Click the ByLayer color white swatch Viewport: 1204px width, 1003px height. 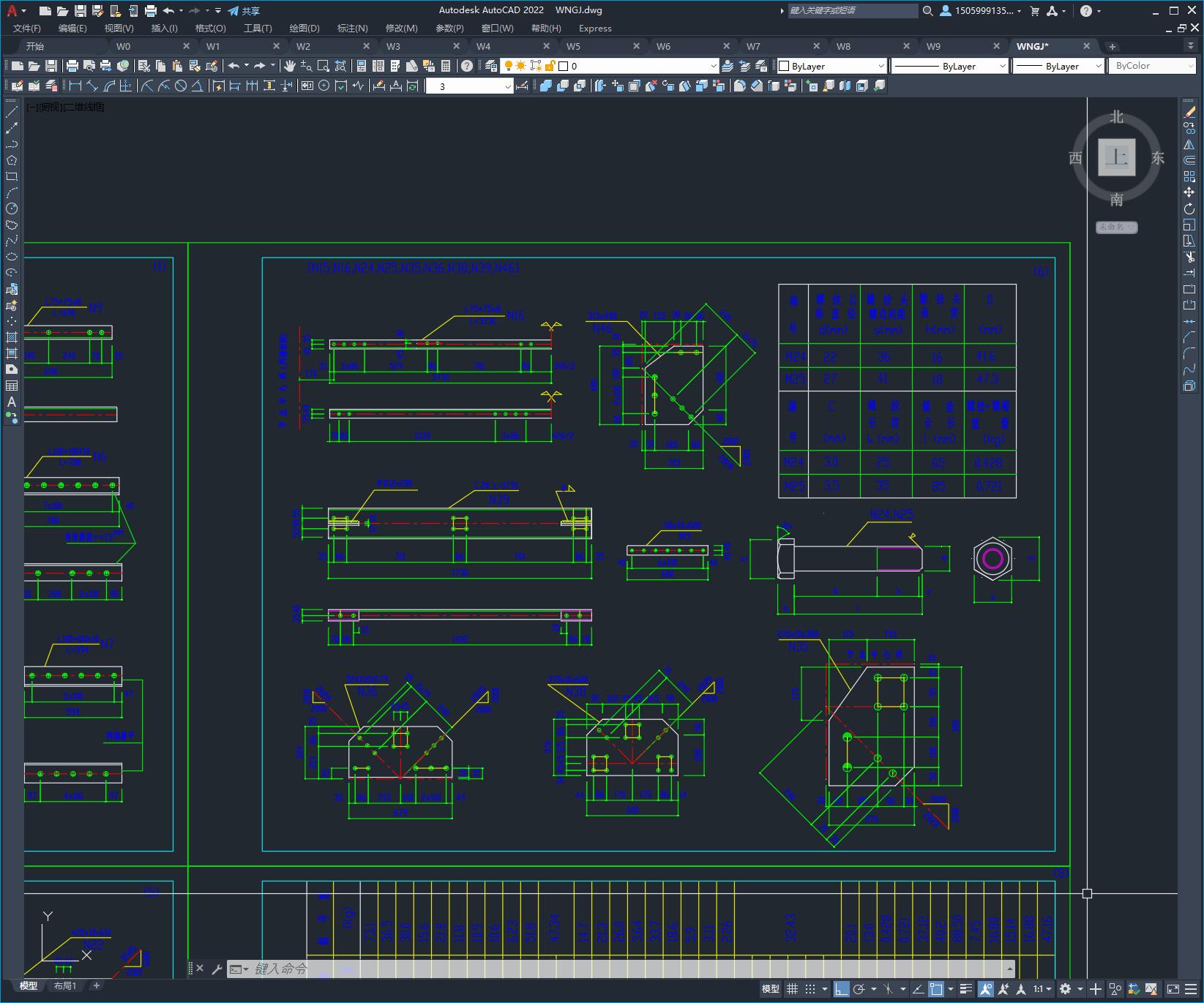pos(784,66)
